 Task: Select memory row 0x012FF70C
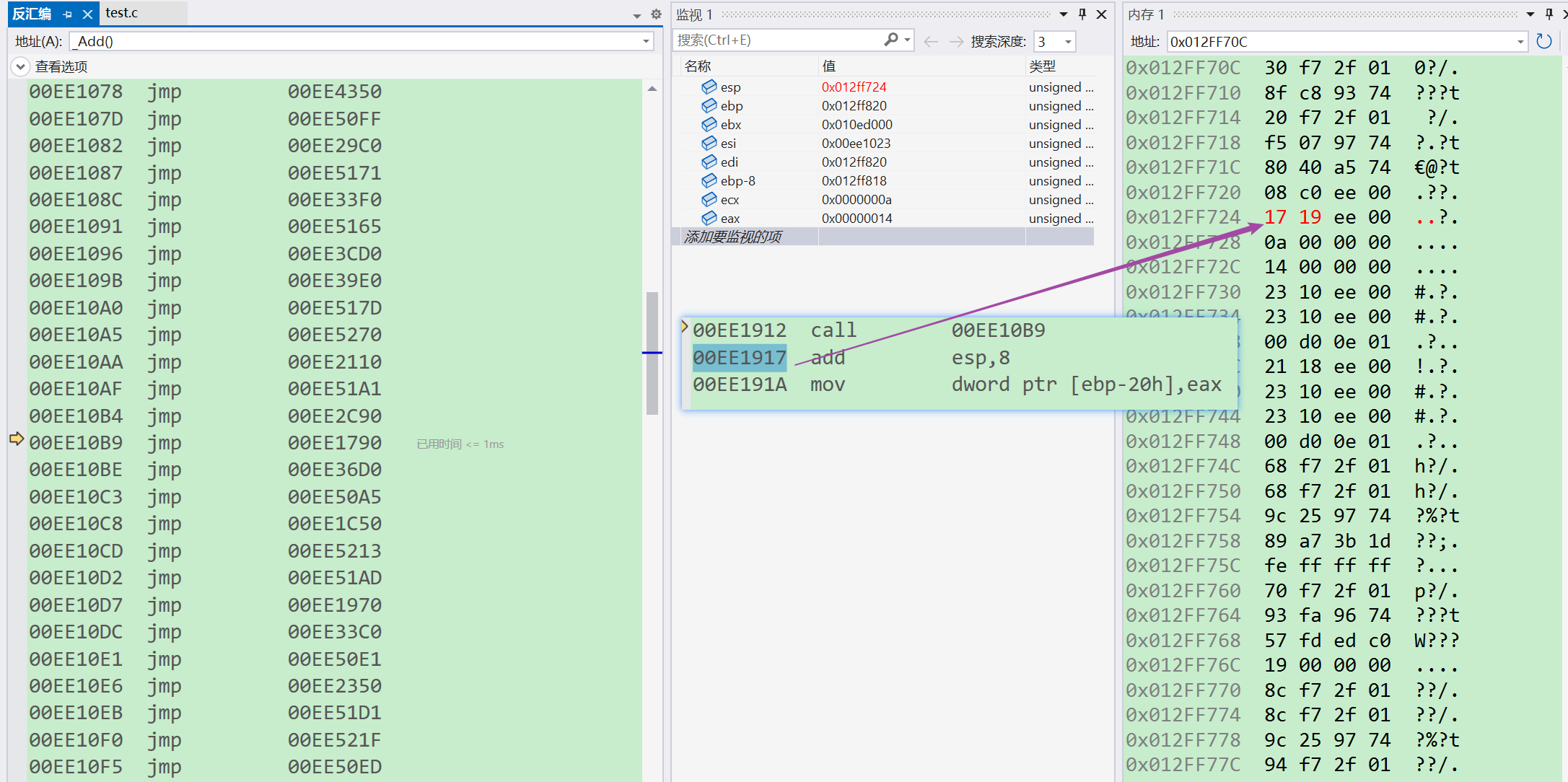[1292, 68]
